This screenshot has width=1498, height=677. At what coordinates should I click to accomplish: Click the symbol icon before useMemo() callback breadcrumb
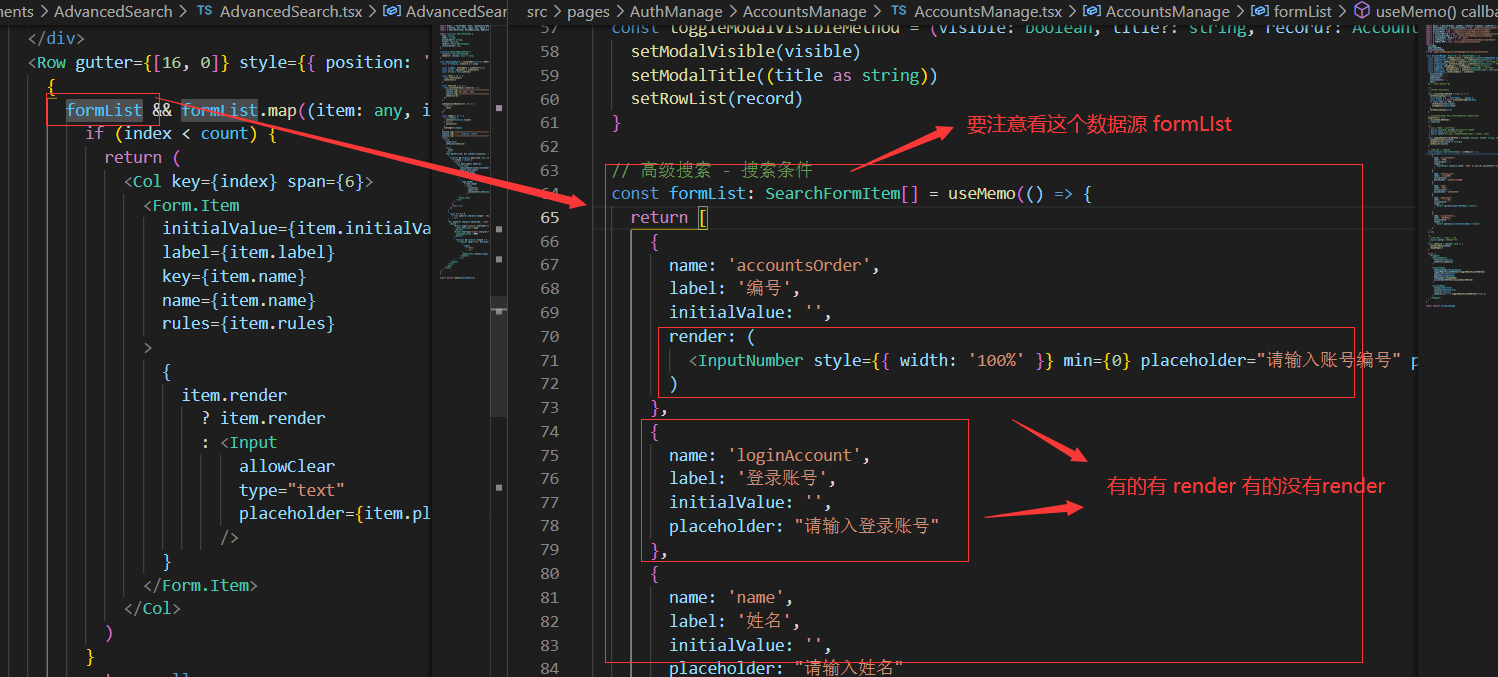pyautogui.click(x=1361, y=12)
